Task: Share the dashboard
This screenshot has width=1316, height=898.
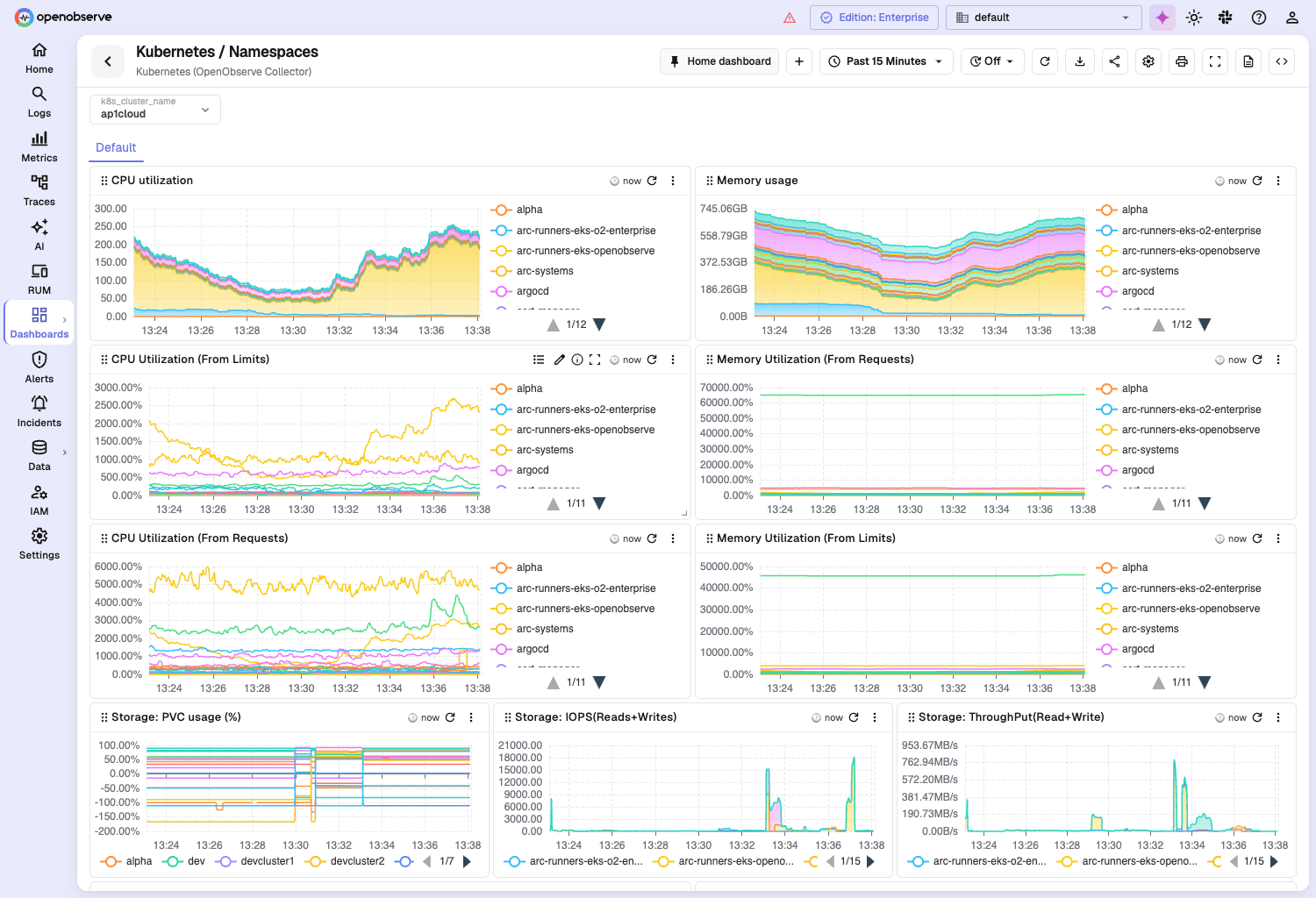Action: [x=1115, y=61]
